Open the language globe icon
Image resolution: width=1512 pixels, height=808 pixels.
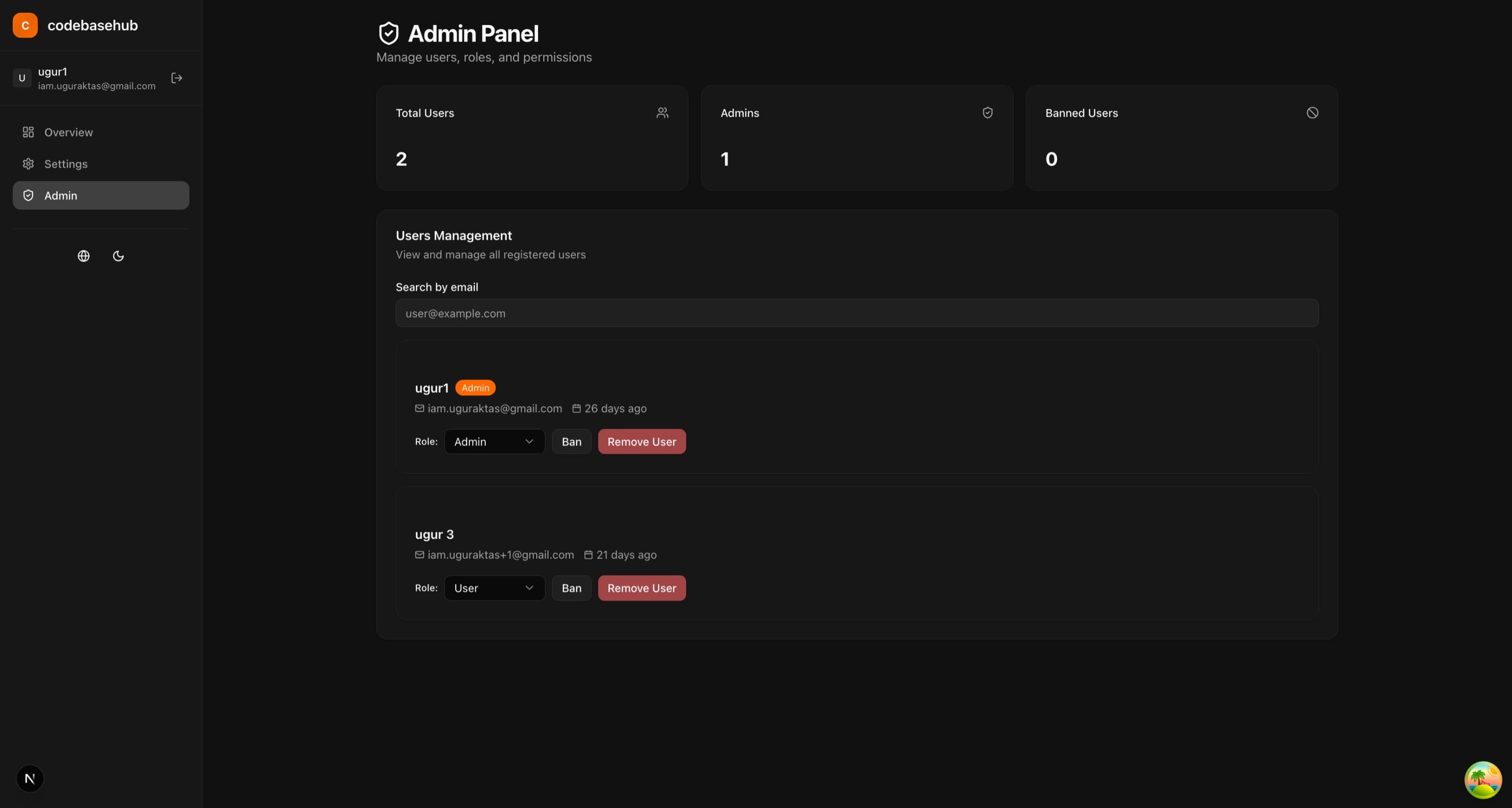[x=84, y=256]
